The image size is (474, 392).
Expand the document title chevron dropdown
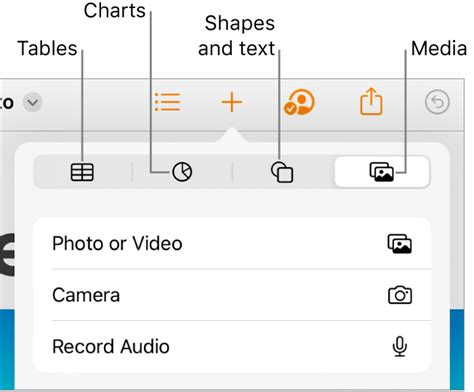coord(33,102)
